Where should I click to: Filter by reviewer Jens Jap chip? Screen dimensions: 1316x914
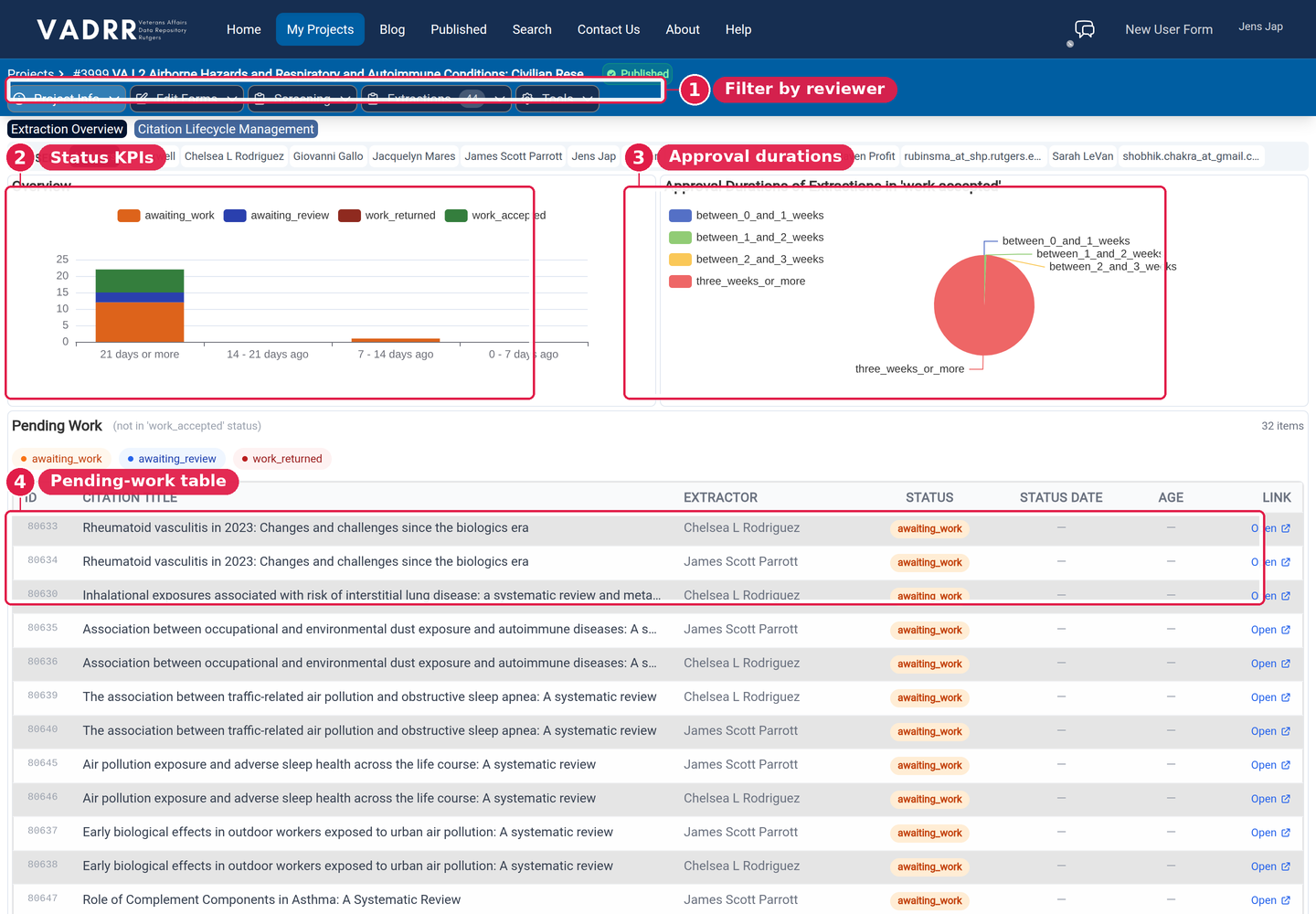[x=594, y=156]
